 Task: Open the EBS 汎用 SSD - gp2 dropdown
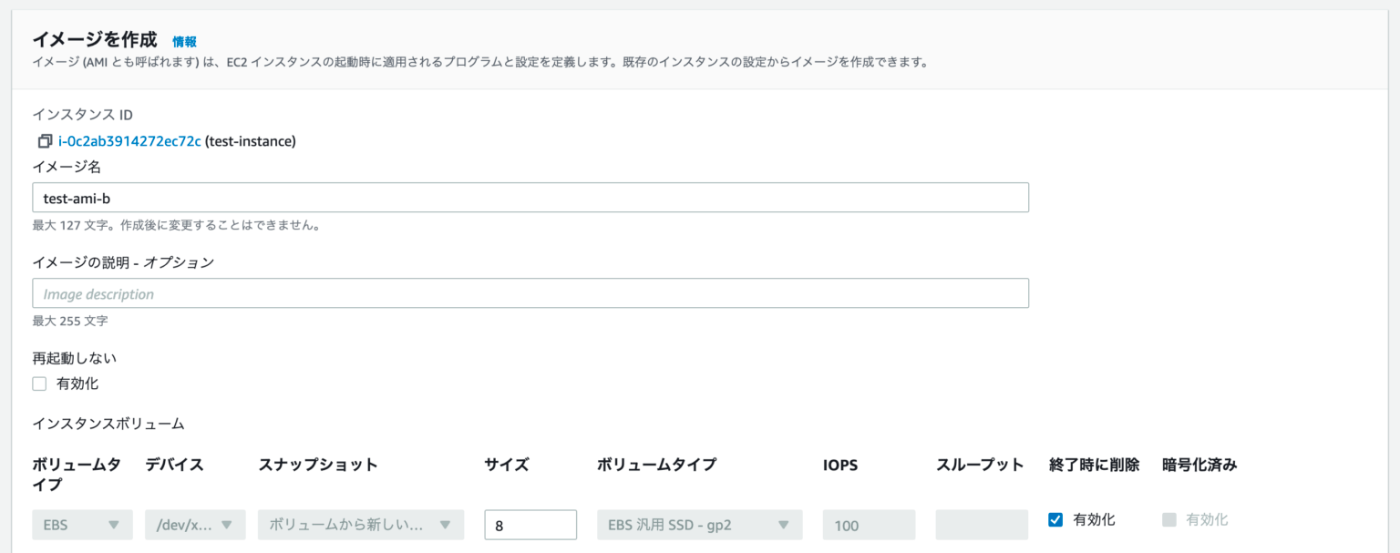point(699,525)
